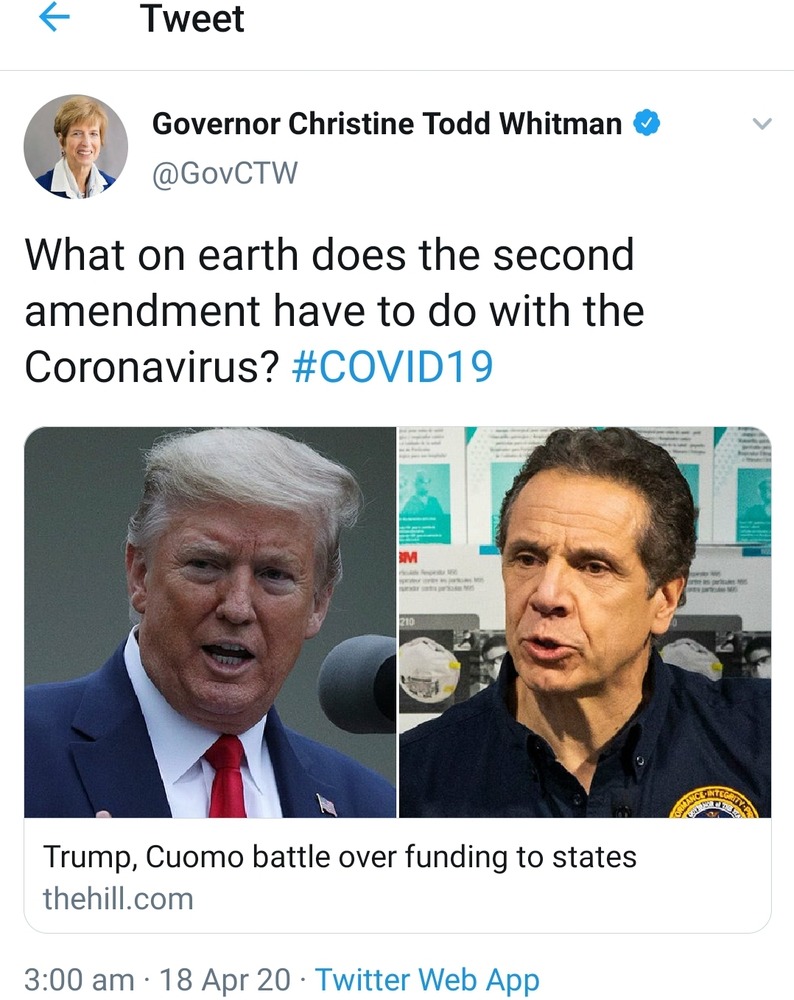Expand the tweet options chevron
The image size is (794, 1000).
pyautogui.click(x=762, y=124)
